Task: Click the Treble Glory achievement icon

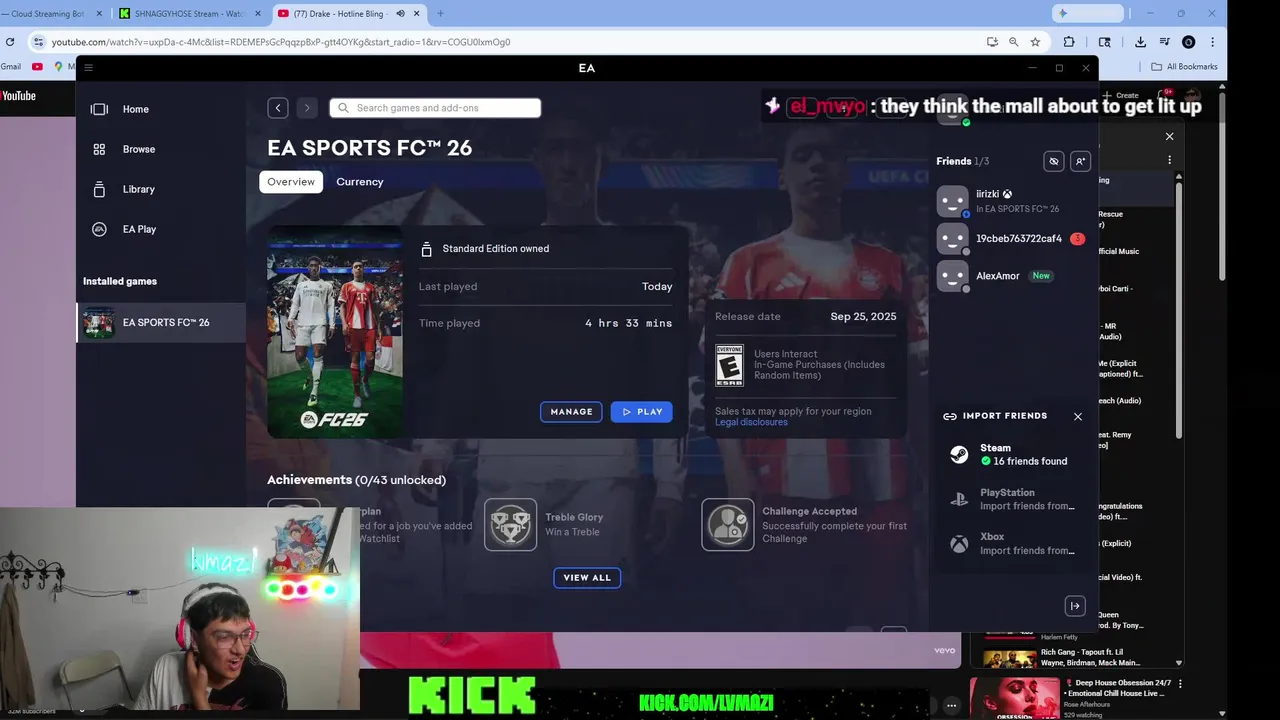Action: click(x=511, y=525)
